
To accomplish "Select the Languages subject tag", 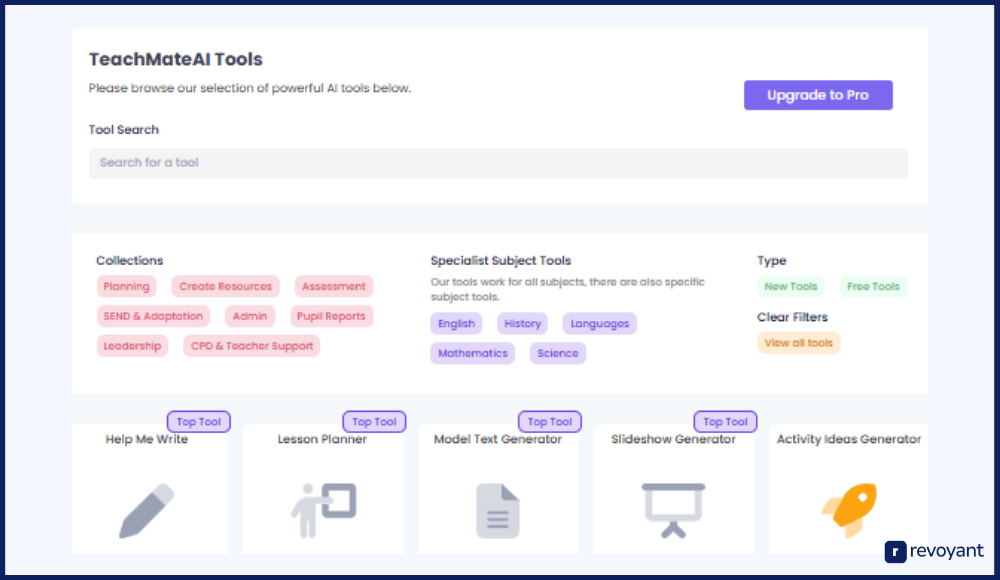I will click(x=599, y=323).
